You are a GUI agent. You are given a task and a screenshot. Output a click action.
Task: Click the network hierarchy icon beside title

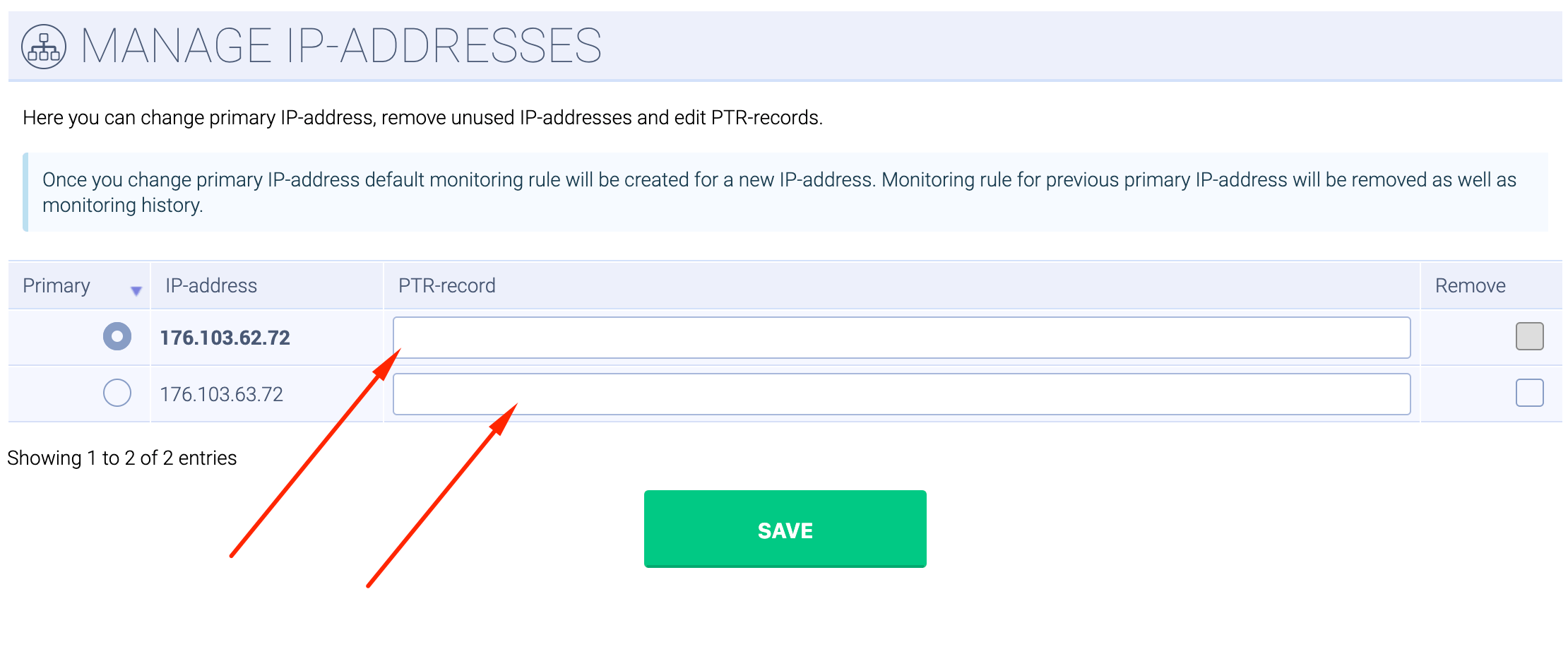click(x=44, y=47)
